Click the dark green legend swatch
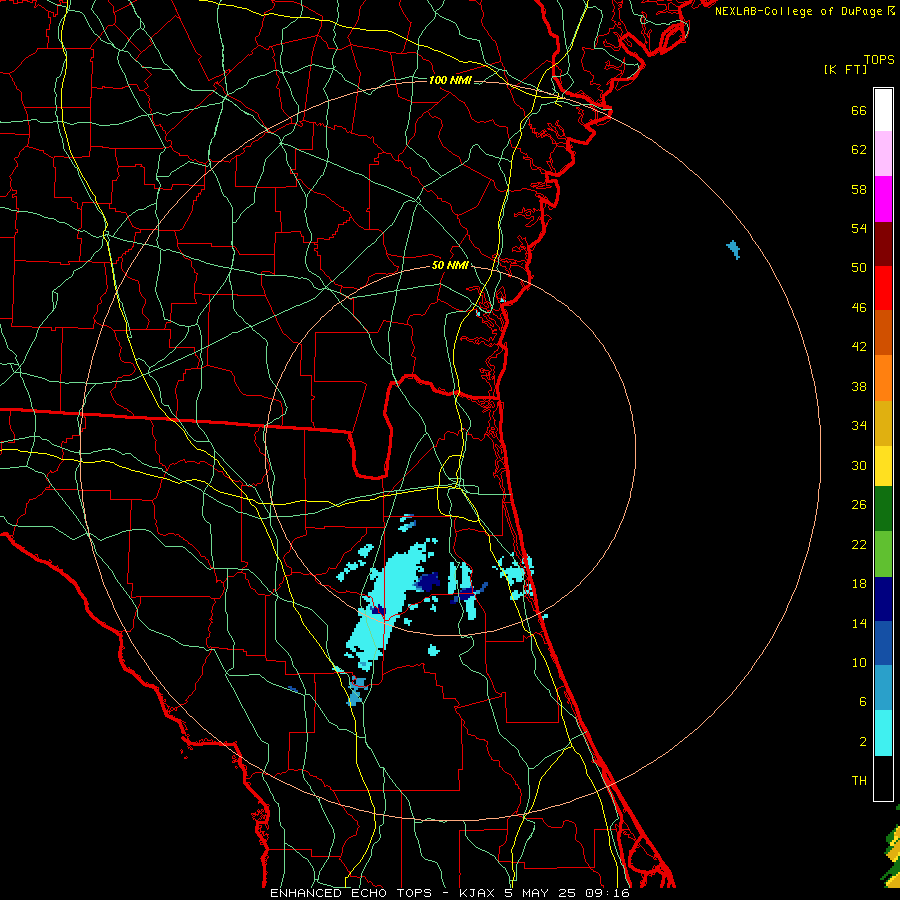The height and width of the screenshot is (900, 900). pos(883,508)
